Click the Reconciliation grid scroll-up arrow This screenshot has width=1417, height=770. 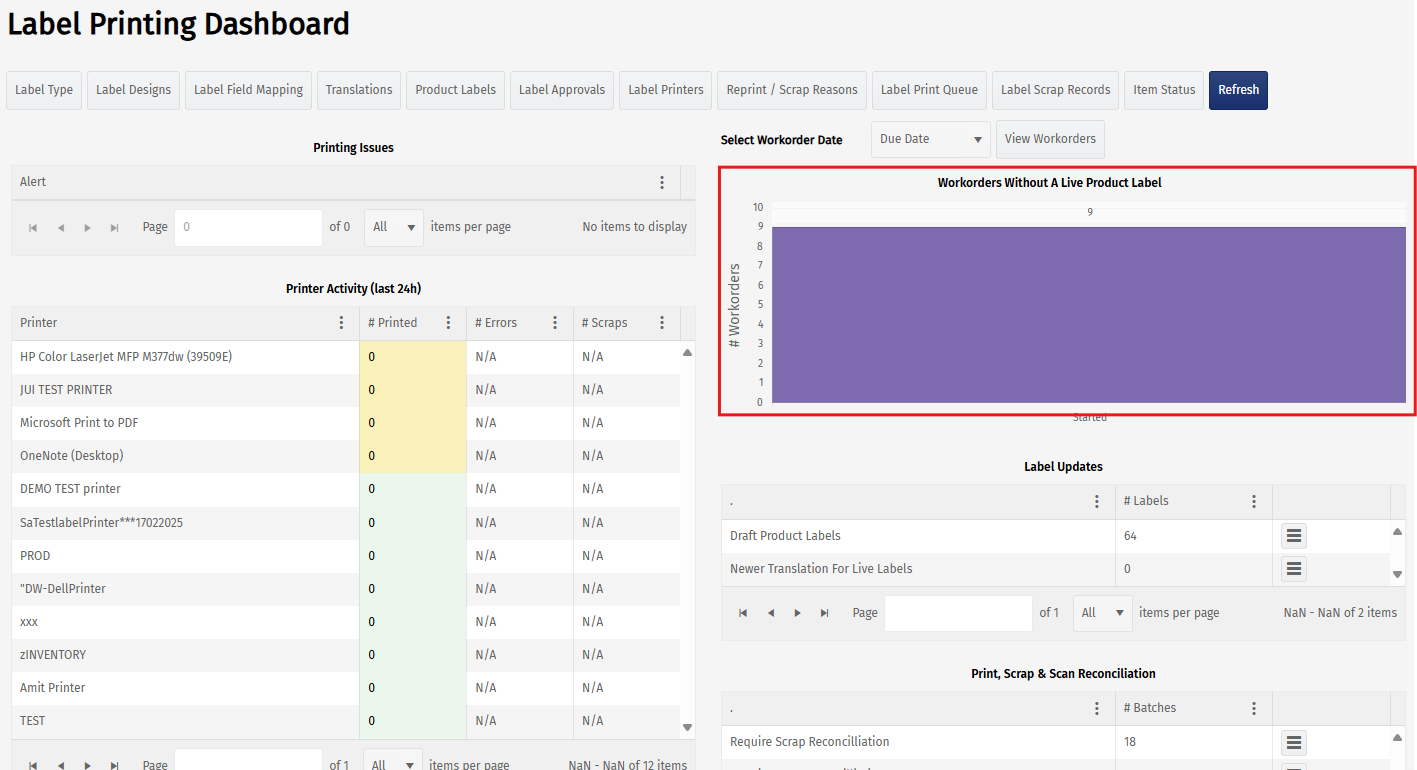tap(1397, 738)
